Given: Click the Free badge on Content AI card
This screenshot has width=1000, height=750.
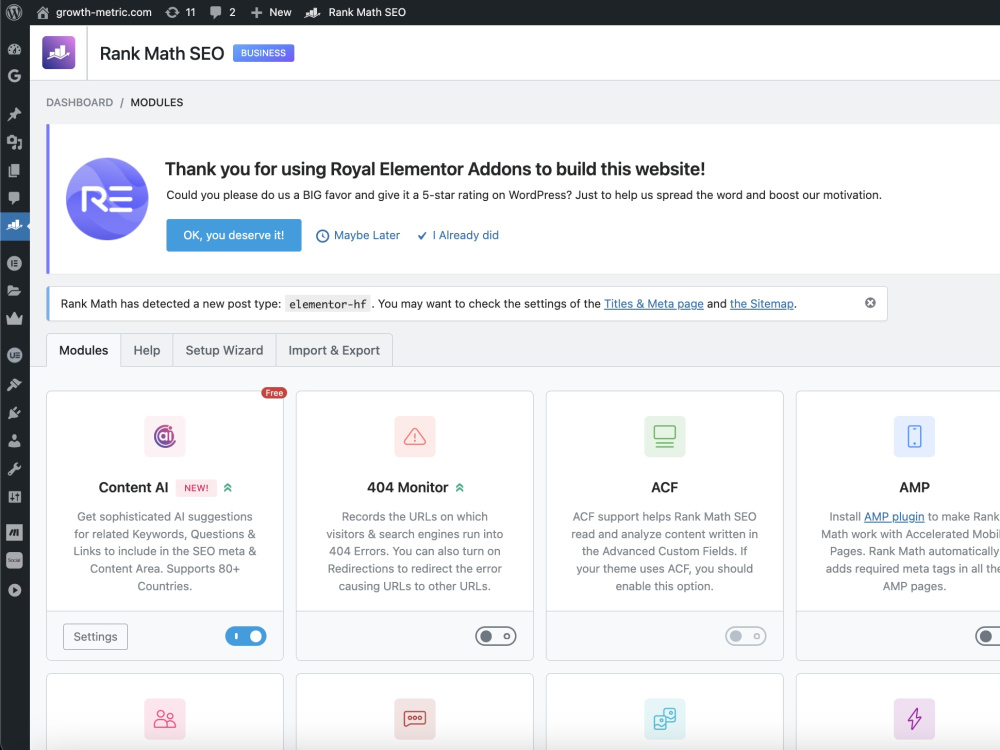Looking at the screenshot, I should pos(274,393).
